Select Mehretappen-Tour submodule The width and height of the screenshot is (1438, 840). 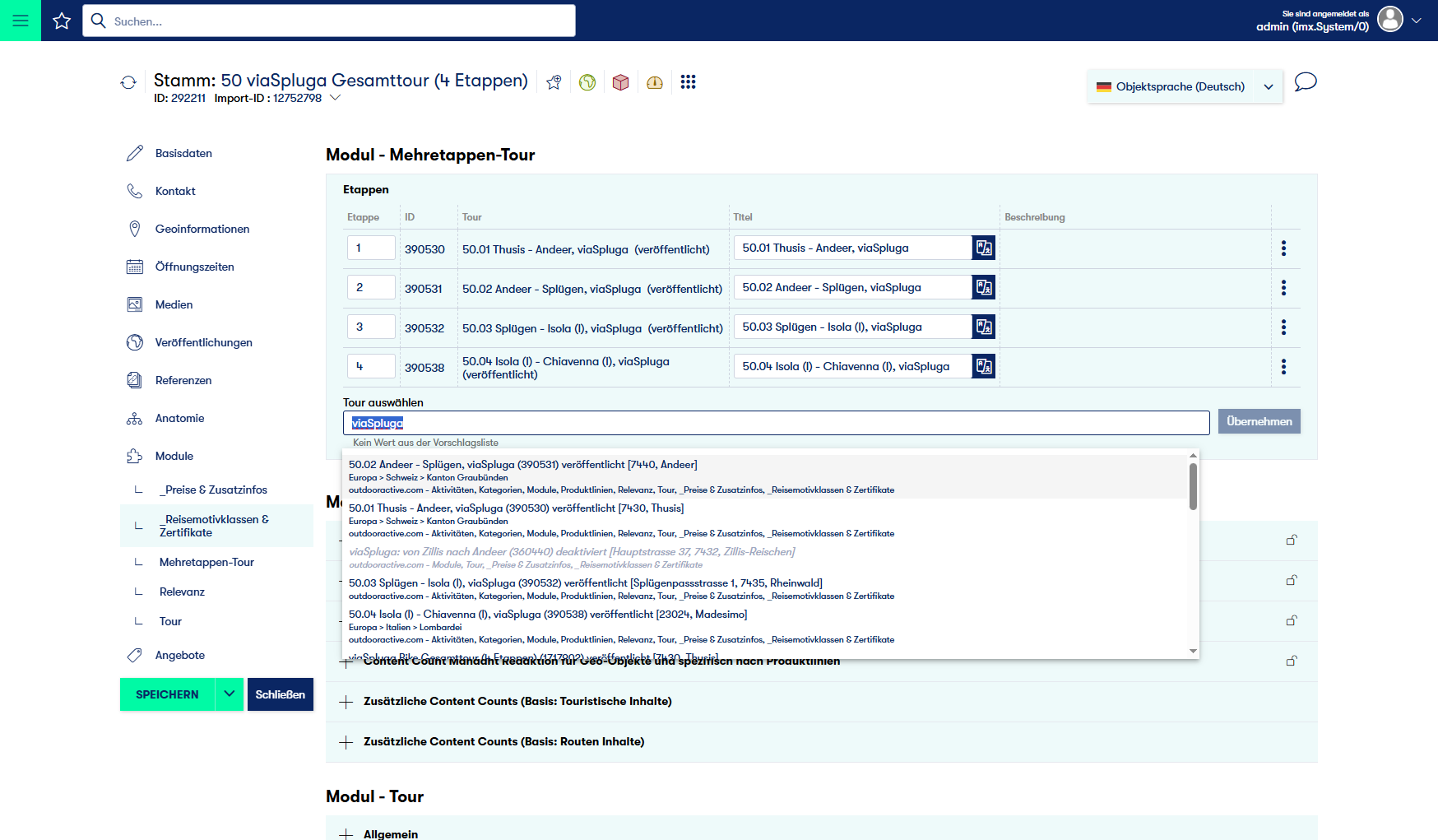click(206, 562)
